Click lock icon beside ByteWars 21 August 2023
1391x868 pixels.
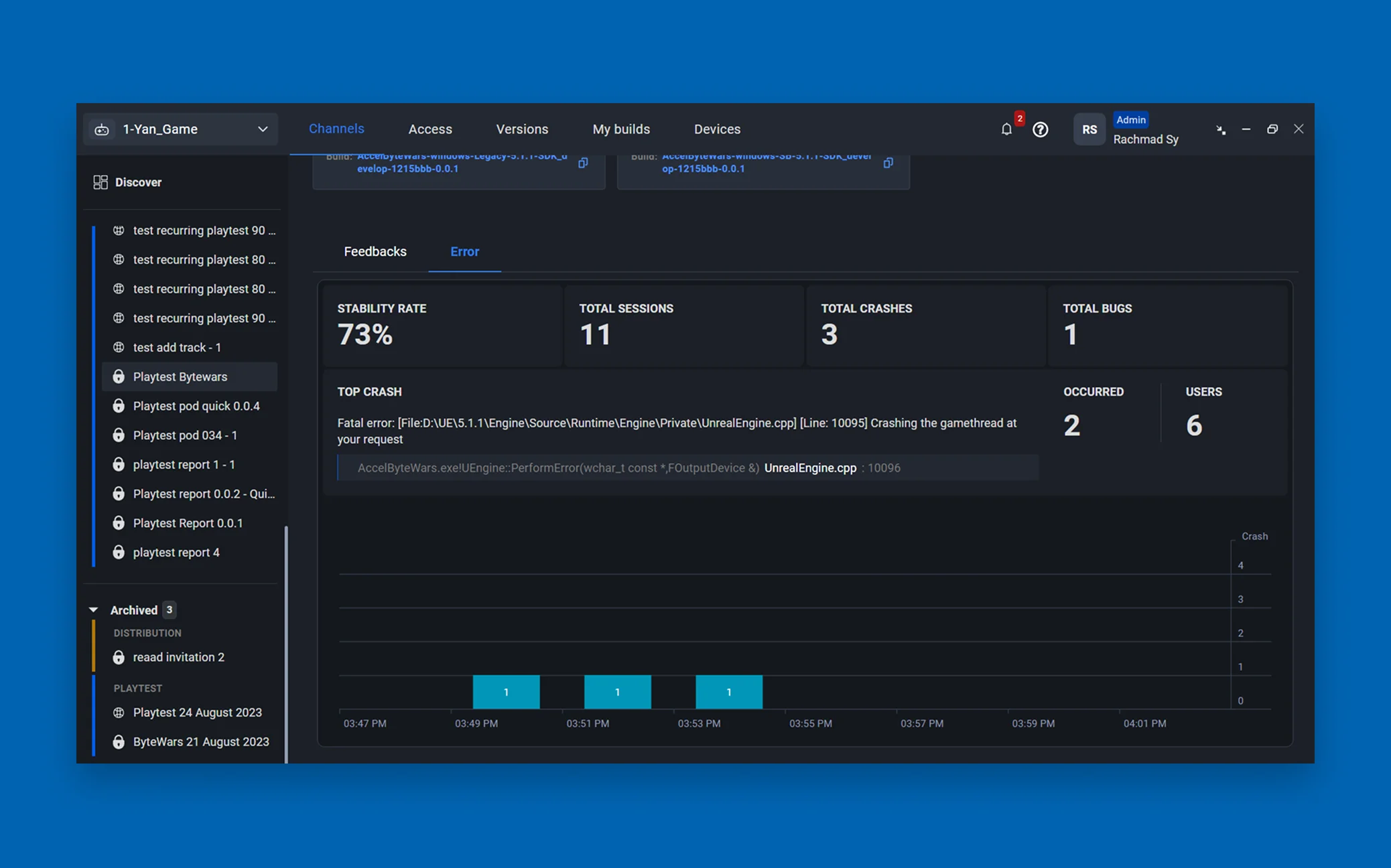119,741
